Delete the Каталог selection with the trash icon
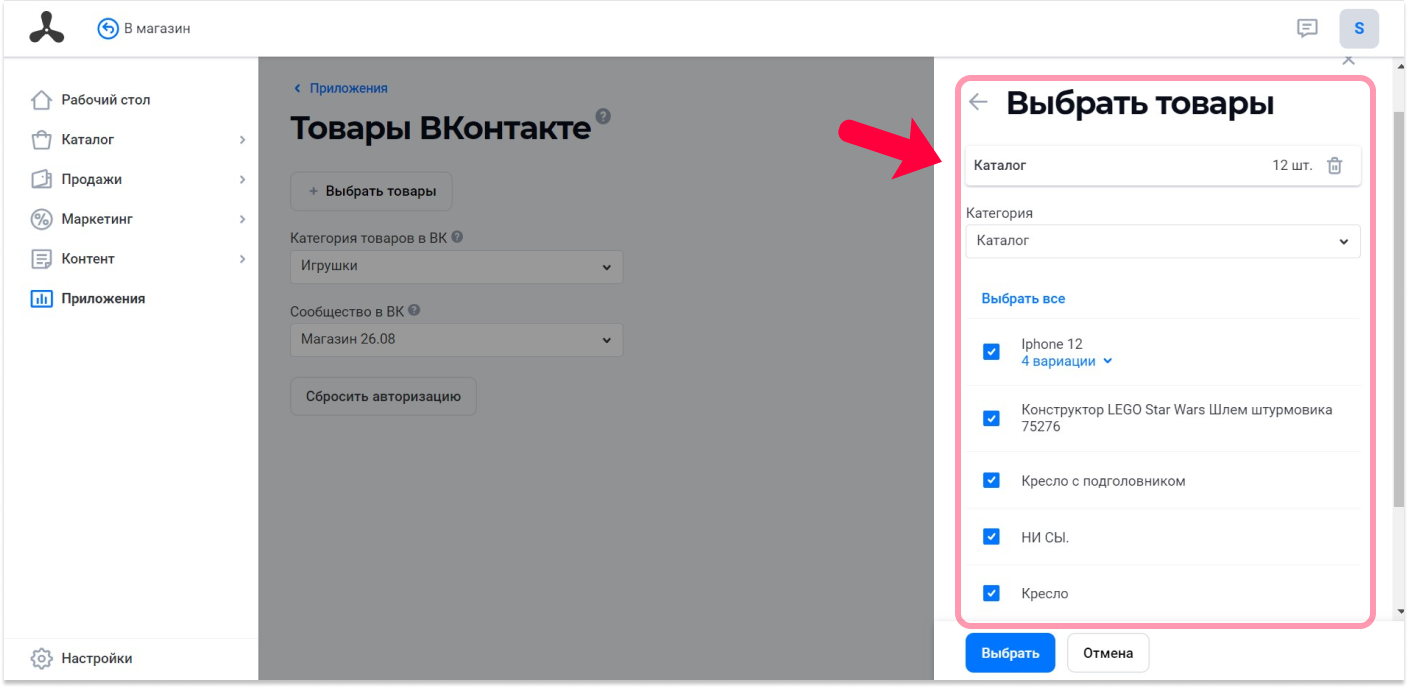The image size is (1408, 688). coord(1334,166)
